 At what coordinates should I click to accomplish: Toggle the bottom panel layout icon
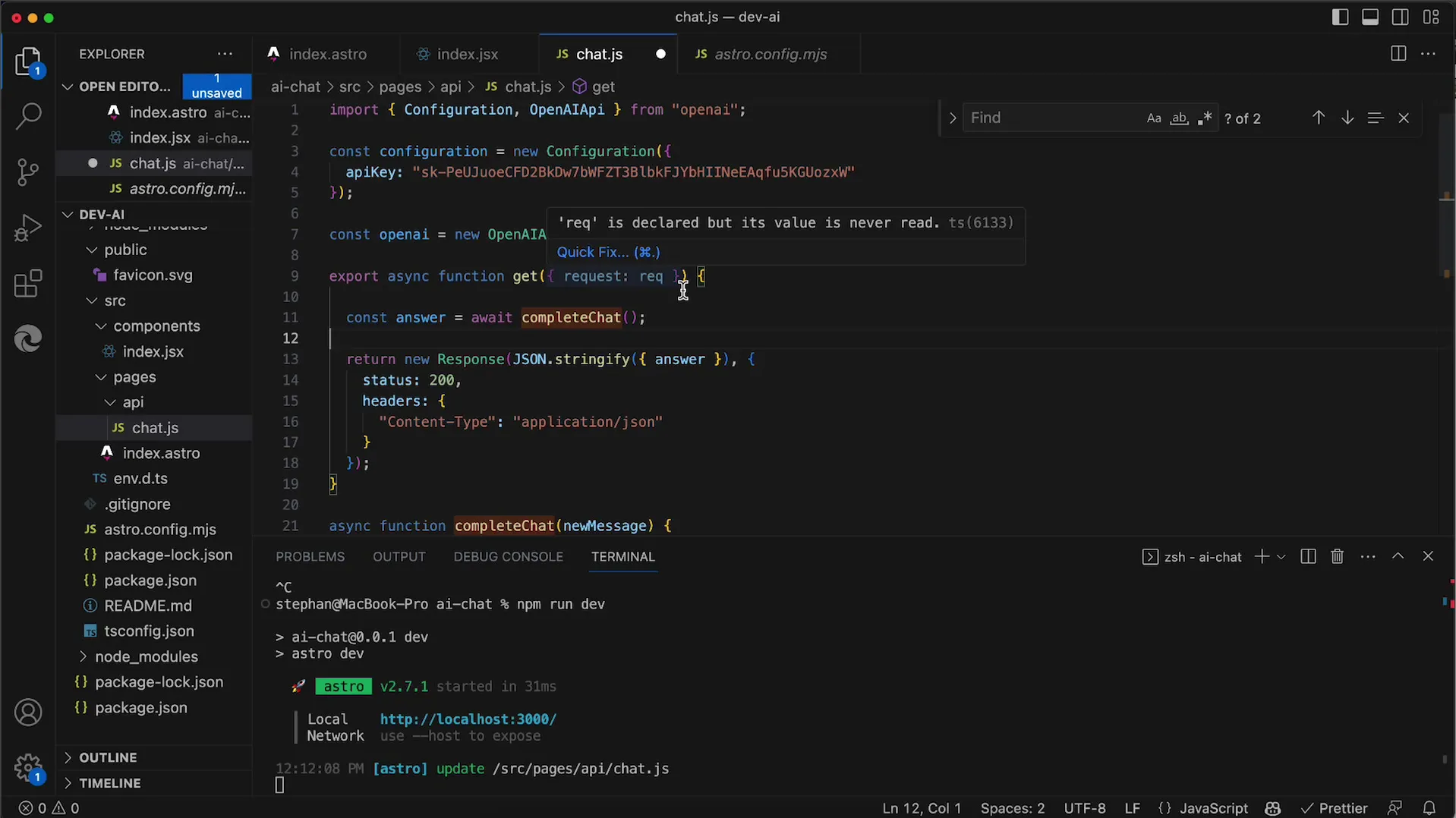point(1370,17)
